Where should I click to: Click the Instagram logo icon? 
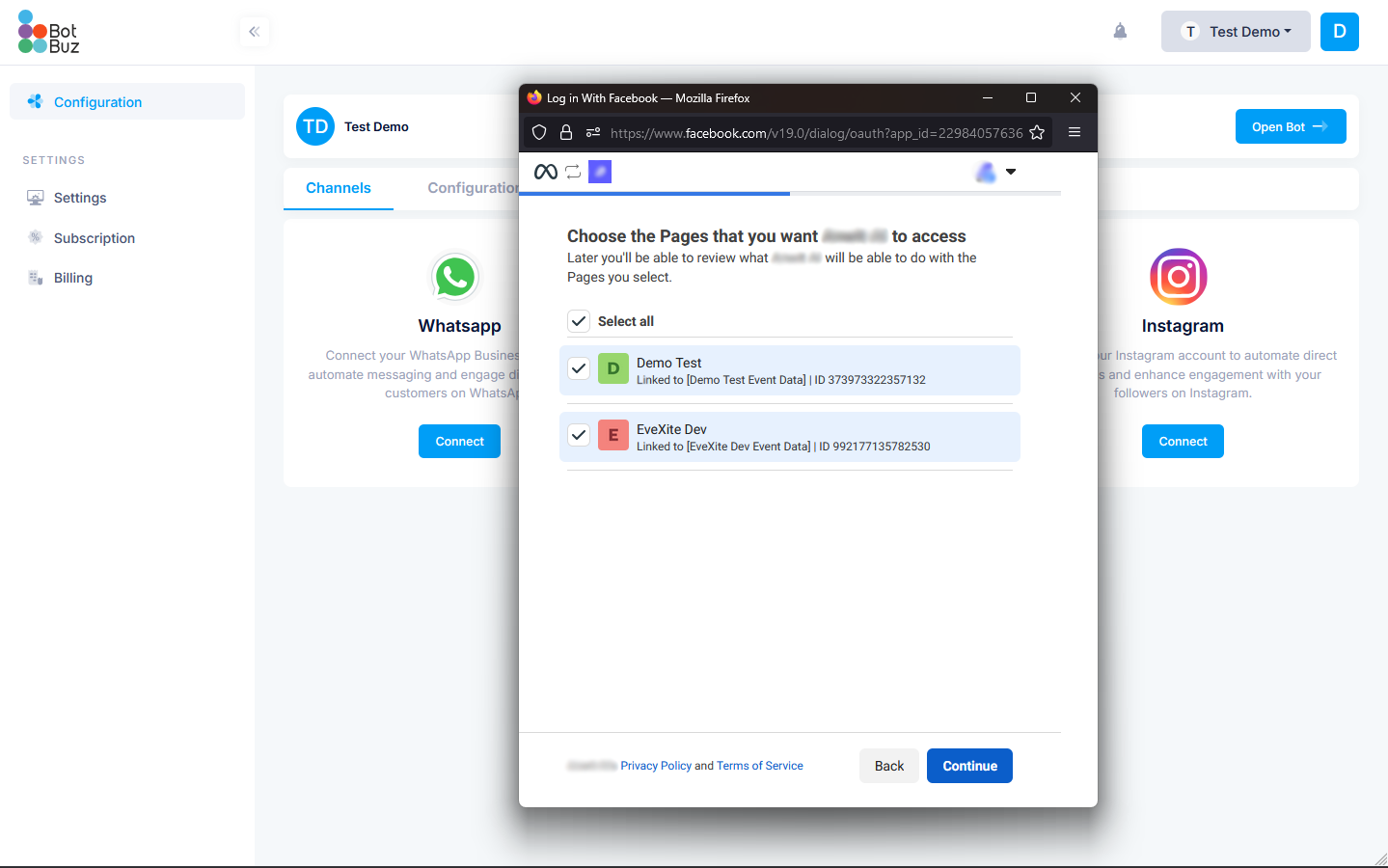(x=1179, y=277)
